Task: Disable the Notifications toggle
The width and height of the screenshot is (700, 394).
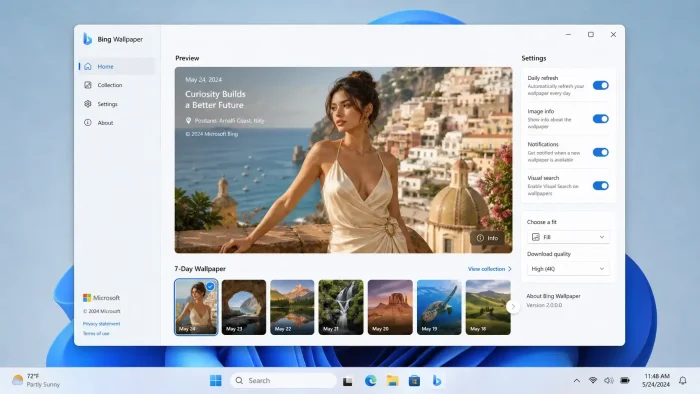Action: 600,152
